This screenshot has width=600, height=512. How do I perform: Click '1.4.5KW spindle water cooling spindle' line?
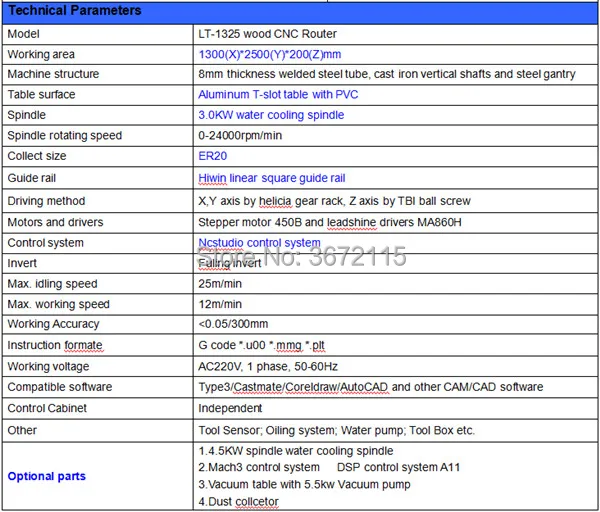296,451
